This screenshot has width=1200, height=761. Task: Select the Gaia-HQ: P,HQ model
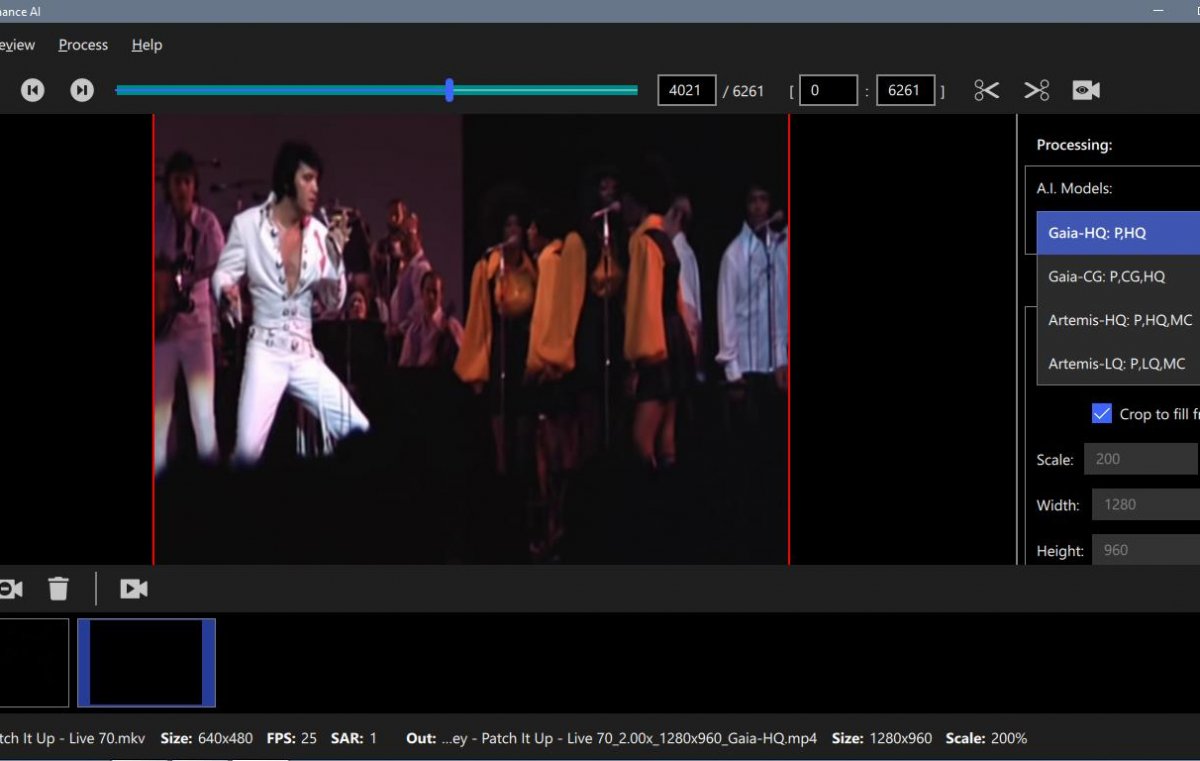[x=1118, y=233]
